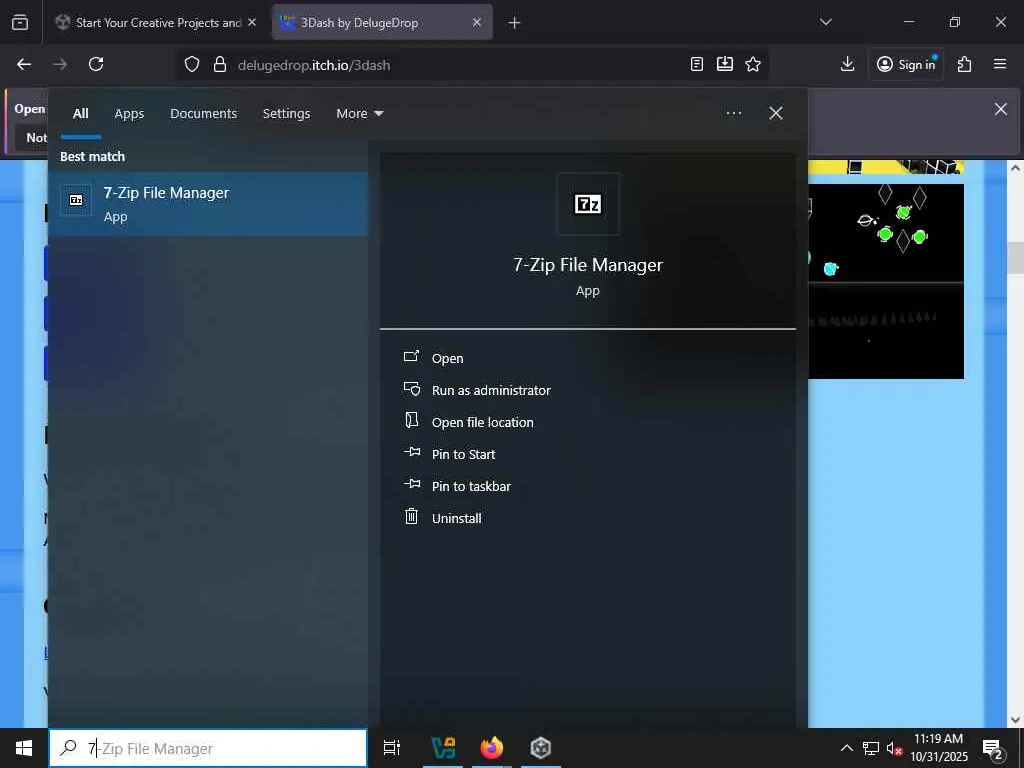This screenshot has width=1024, height=768.
Task: Close the 3Dash by DelugeDrop tab
Action: [477, 22]
